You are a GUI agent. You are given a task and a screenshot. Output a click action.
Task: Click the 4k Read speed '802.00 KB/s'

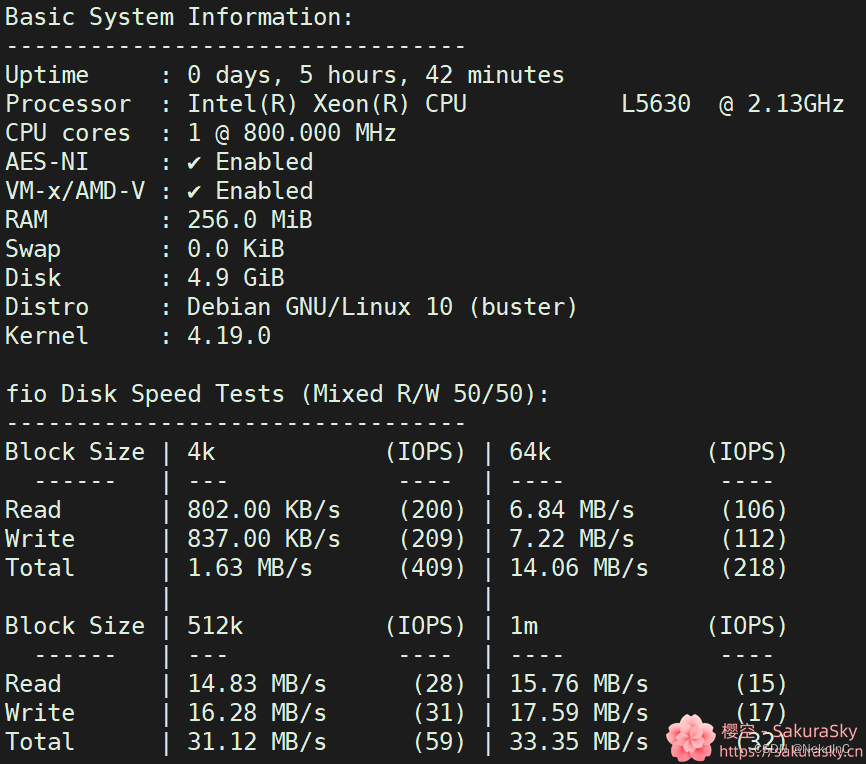tap(263, 510)
